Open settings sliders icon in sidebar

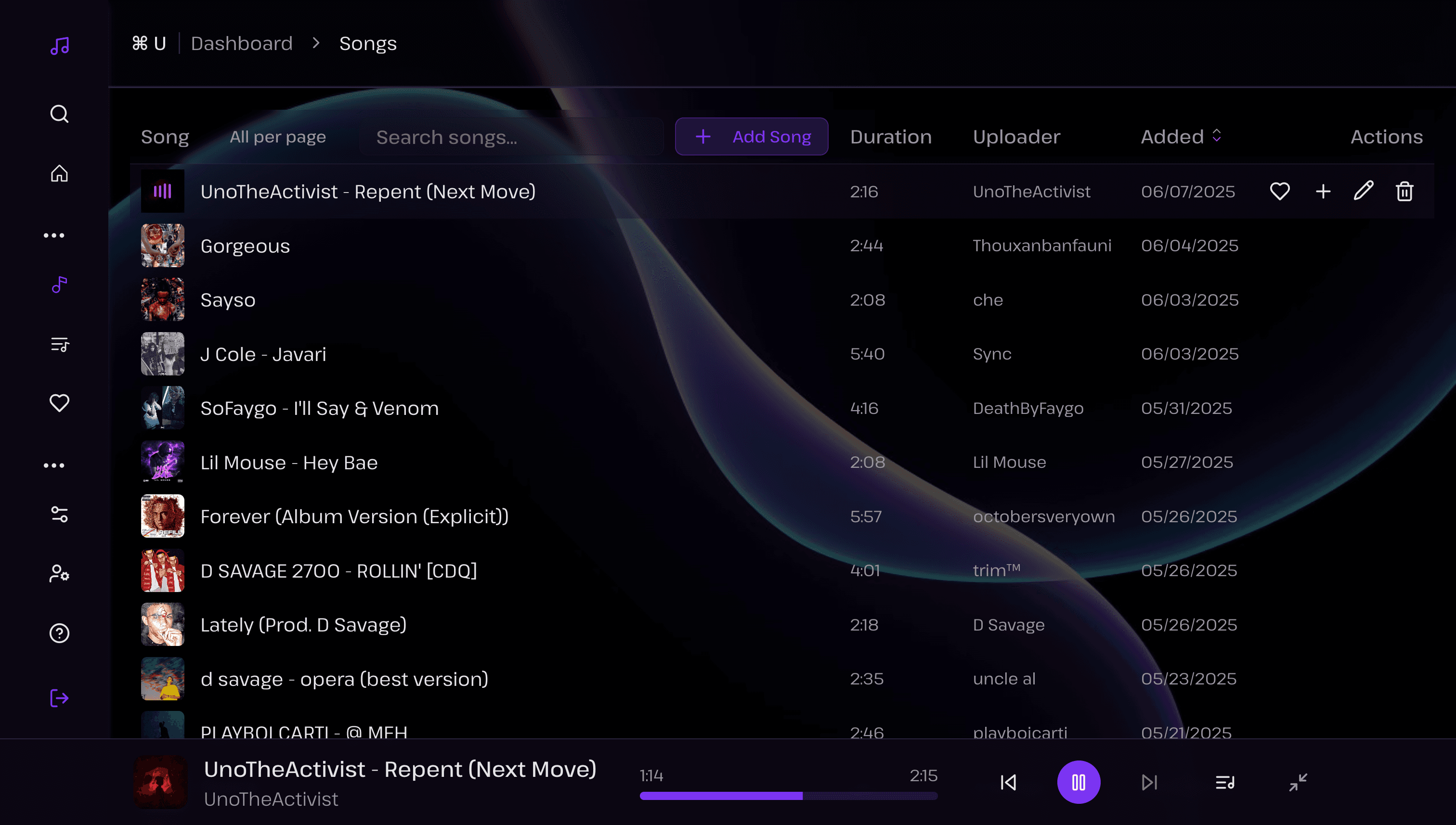tap(60, 514)
